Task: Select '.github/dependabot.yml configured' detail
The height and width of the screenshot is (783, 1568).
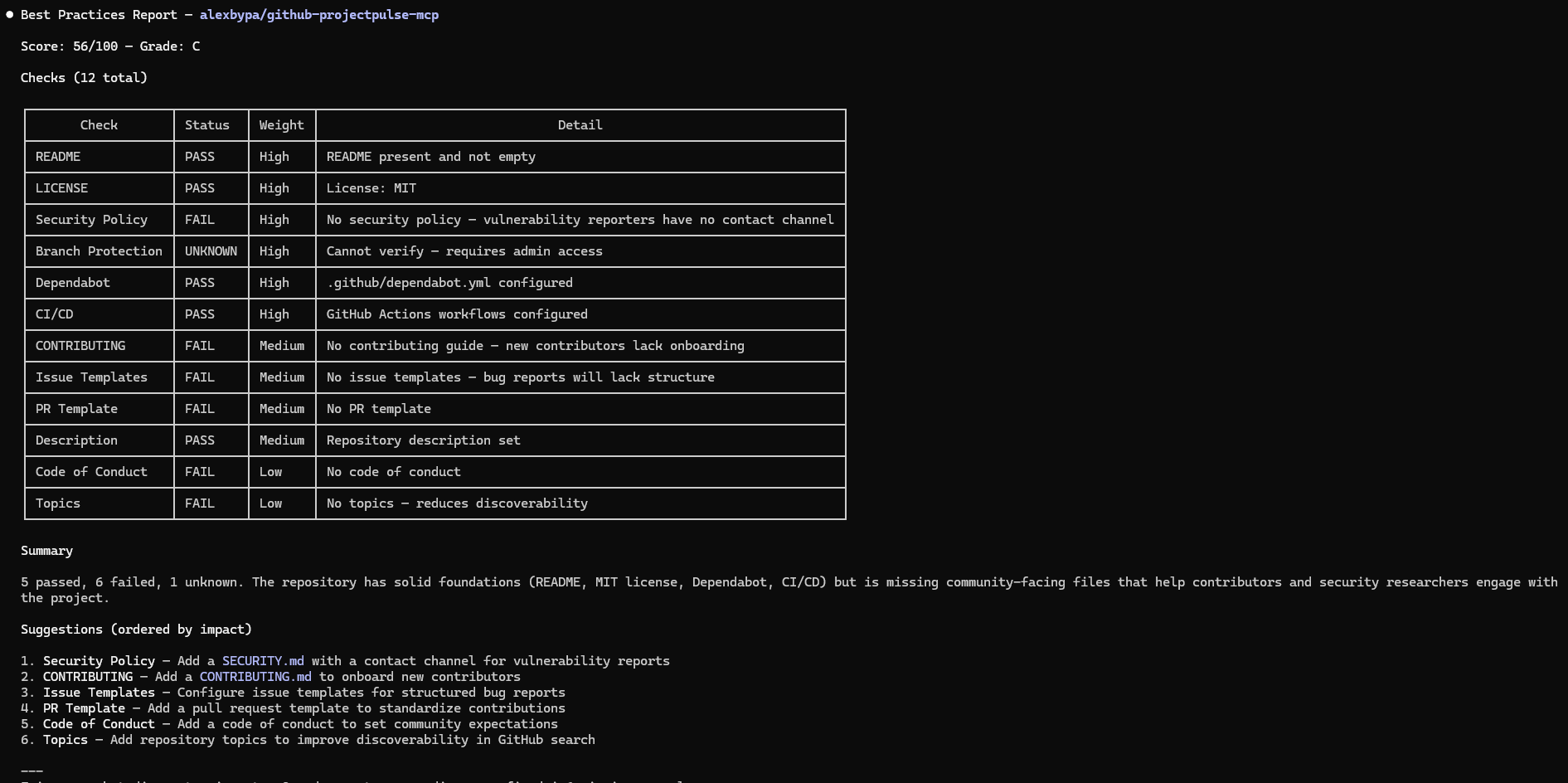Action: coord(449,283)
